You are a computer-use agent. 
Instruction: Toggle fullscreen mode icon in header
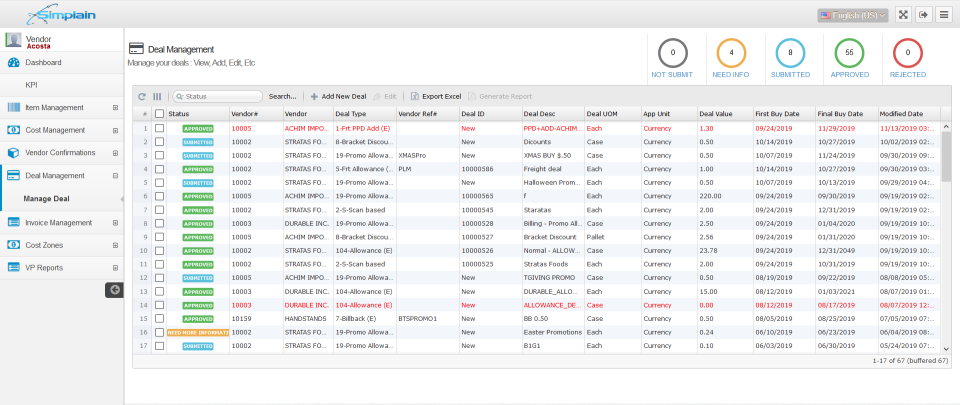point(903,15)
